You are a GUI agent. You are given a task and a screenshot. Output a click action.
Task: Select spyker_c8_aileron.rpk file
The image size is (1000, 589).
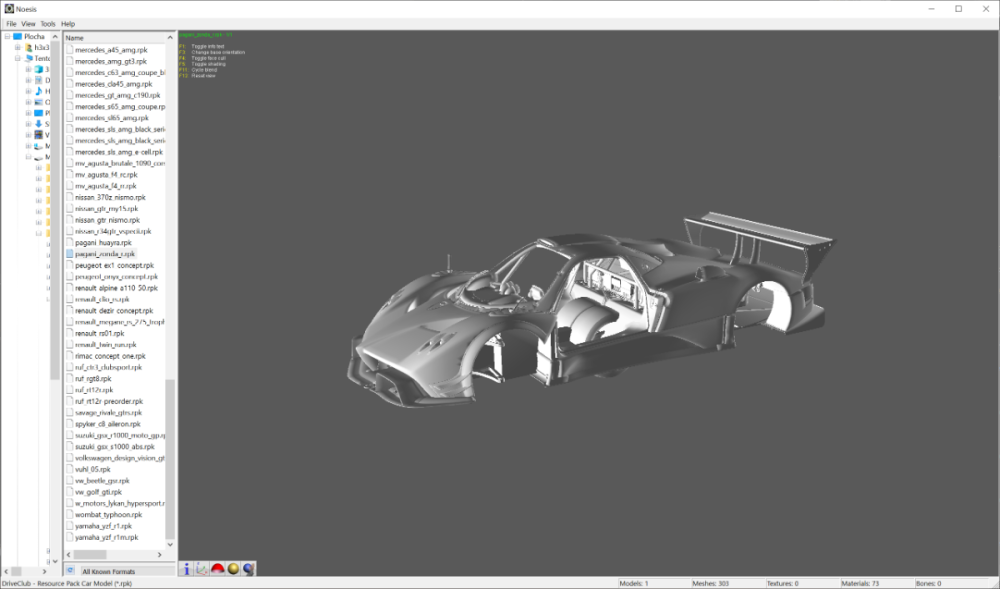[x=108, y=424]
